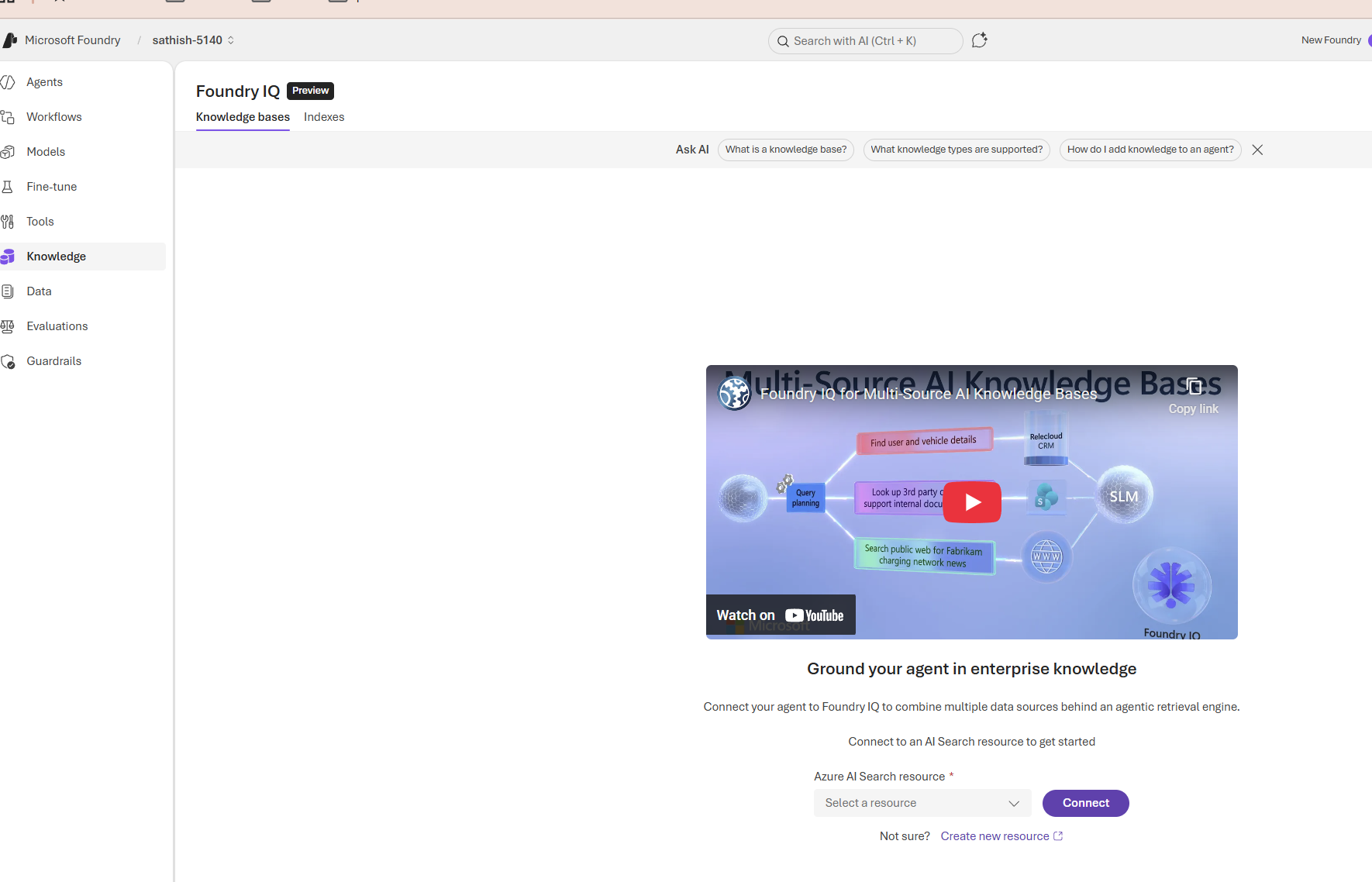Image resolution: width=1372 pixels, height=882 pixels.
Task: Open the Workflows sidebar icon
Action: point(8,117)
